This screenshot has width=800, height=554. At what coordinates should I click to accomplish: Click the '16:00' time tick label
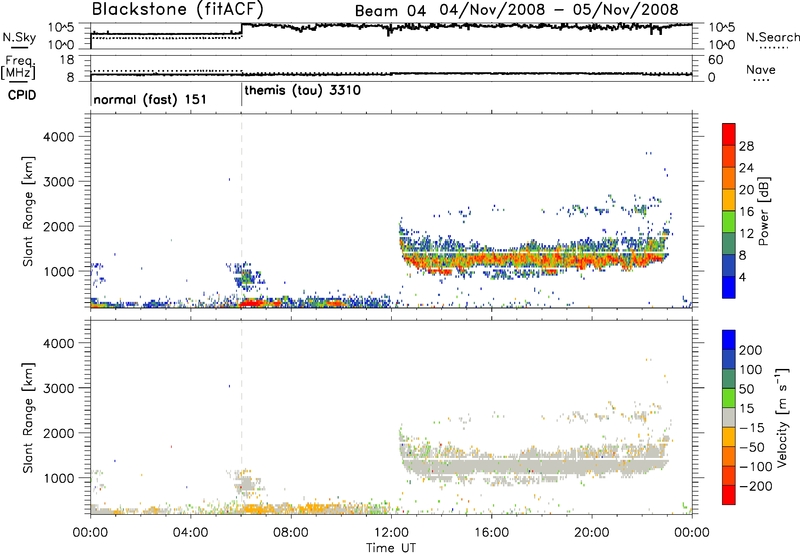tap(491, 533)
